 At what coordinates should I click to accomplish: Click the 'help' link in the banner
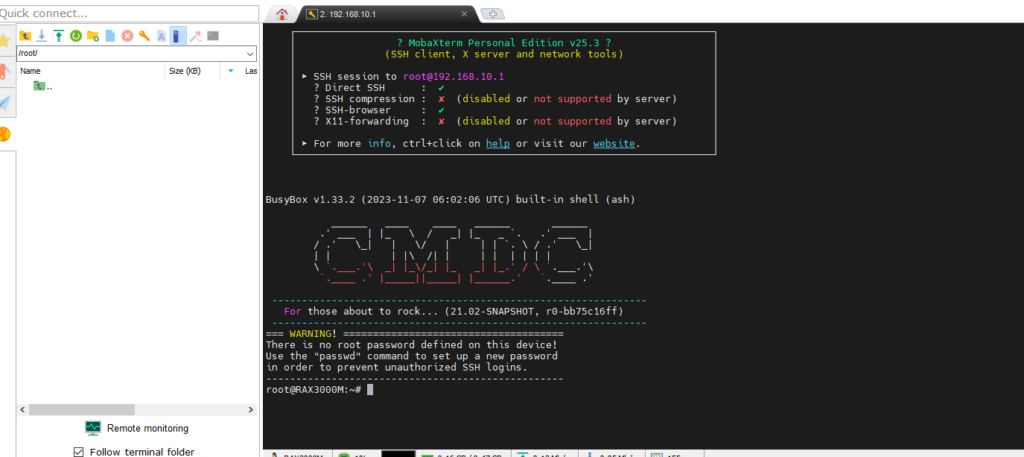[x=498, y=143]
